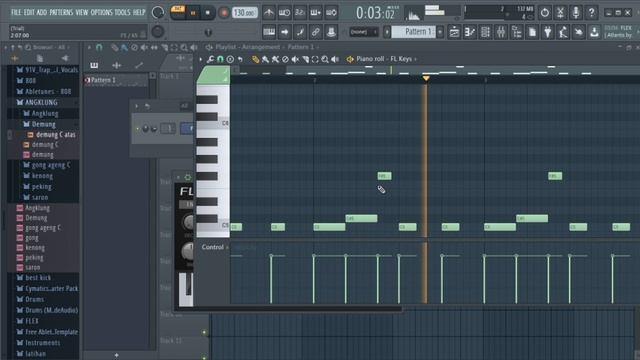Toggle the Piano roll snap magnet

220,59
